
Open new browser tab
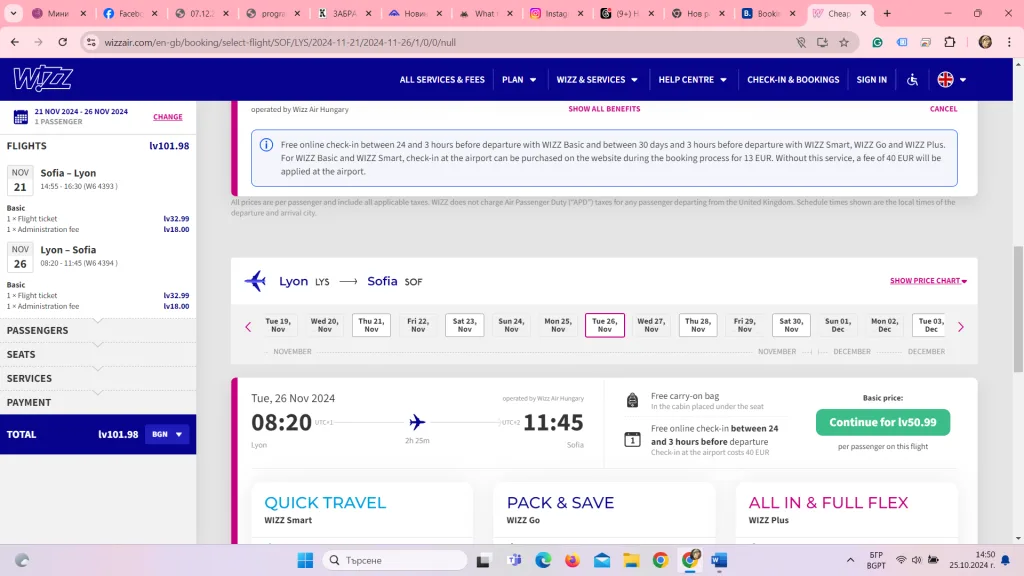click(x=887, y=13)
